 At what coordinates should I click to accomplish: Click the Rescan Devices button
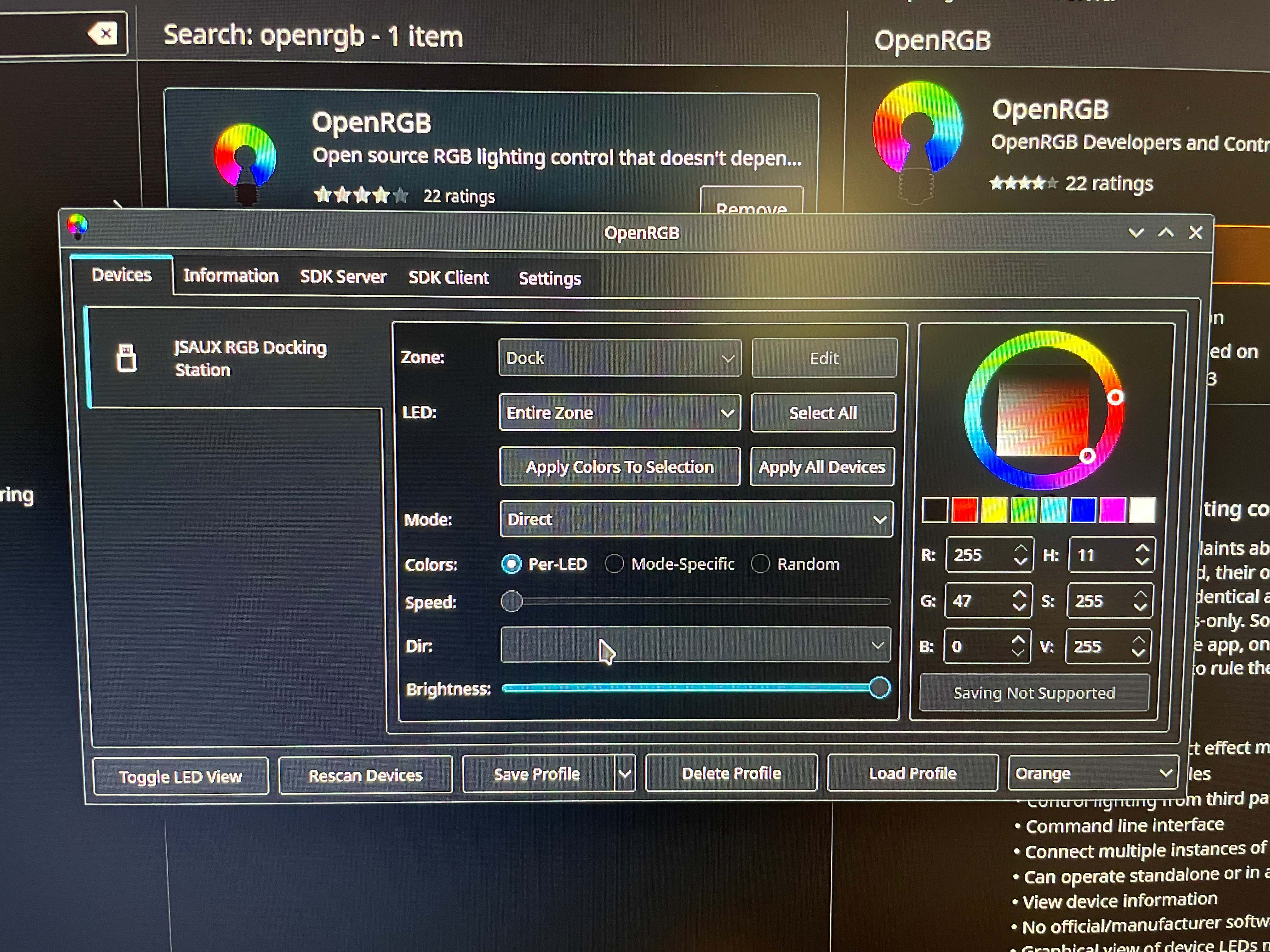[366, 775]
